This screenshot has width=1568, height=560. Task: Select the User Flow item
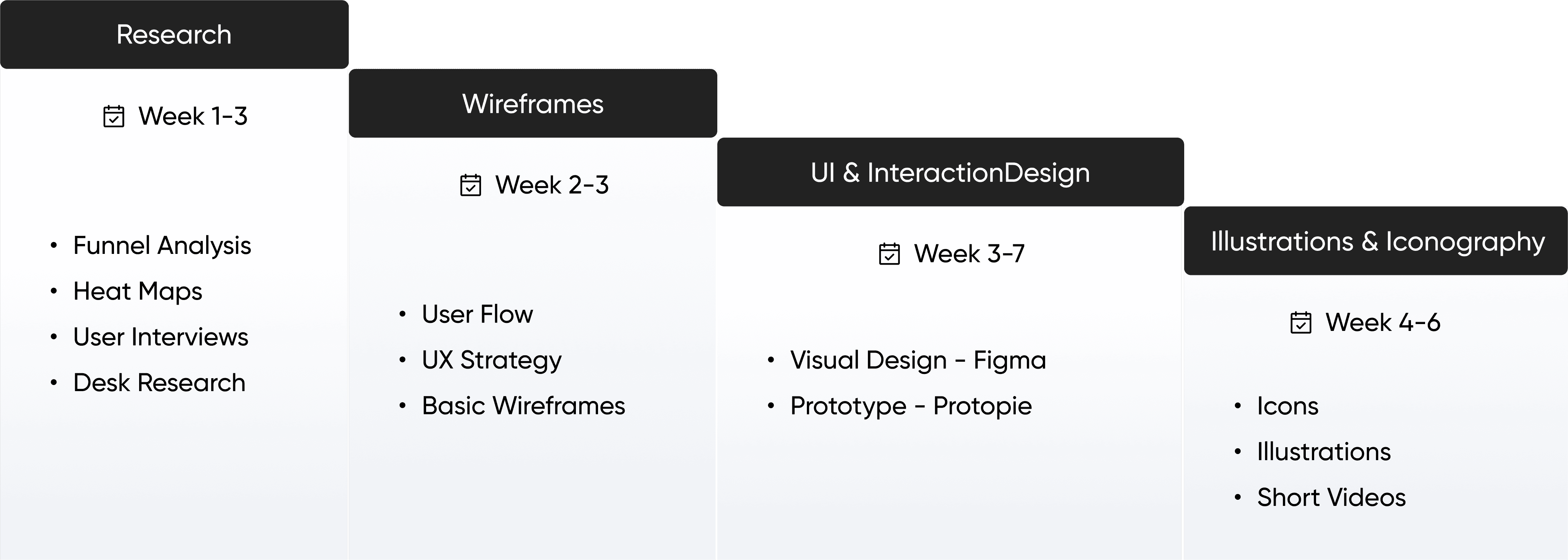(477, 314)
